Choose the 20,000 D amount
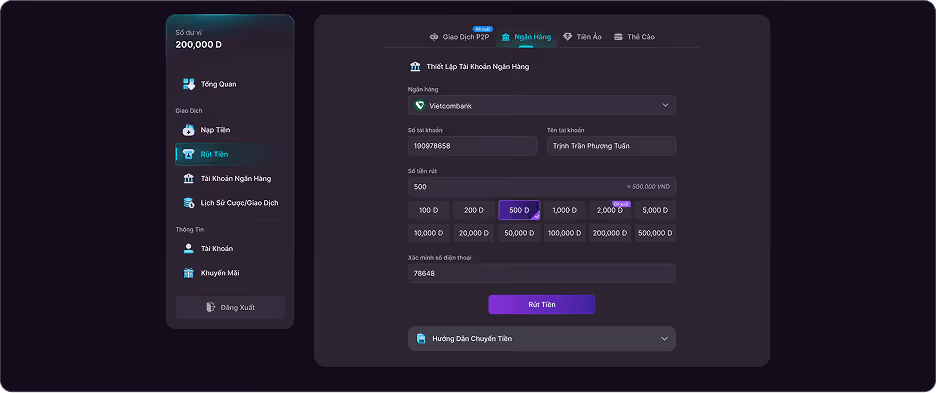This screenshot has height=393, width=936. tap(474, 233)
